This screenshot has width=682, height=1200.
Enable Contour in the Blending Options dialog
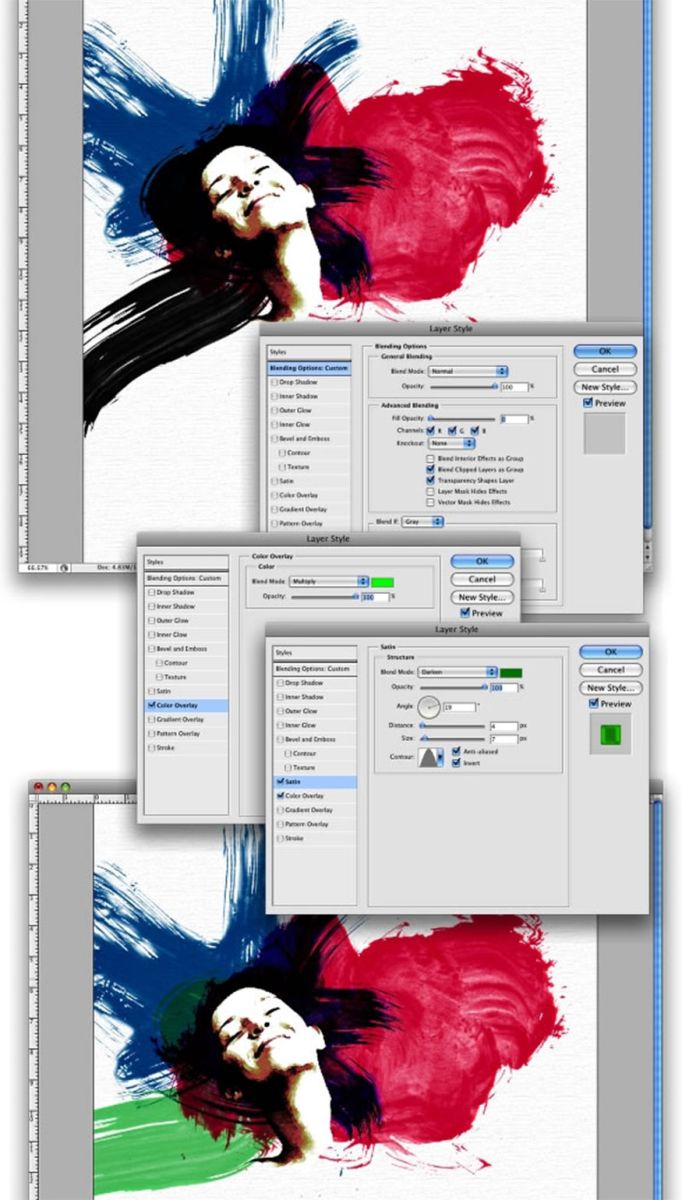coord(281,452)
